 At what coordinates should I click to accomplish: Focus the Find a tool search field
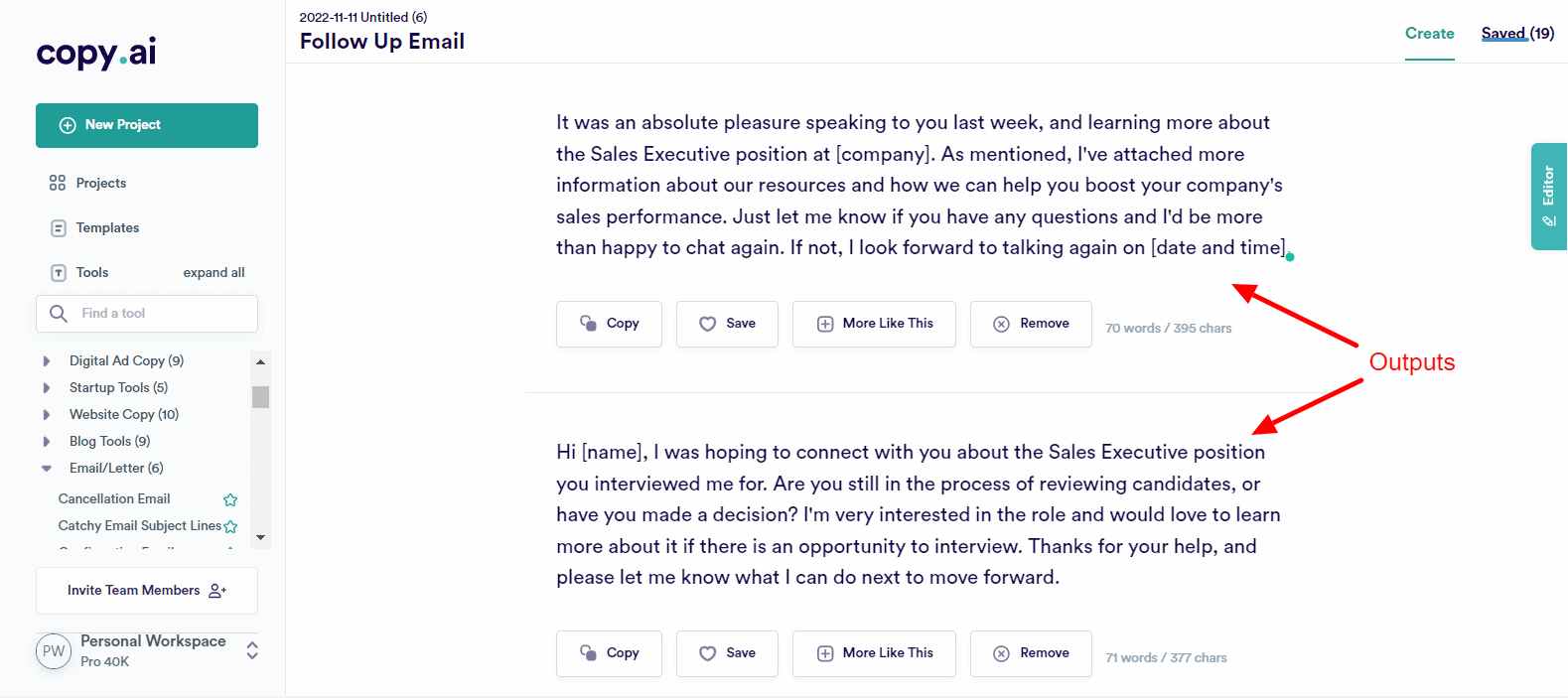(x=159, y=314)
